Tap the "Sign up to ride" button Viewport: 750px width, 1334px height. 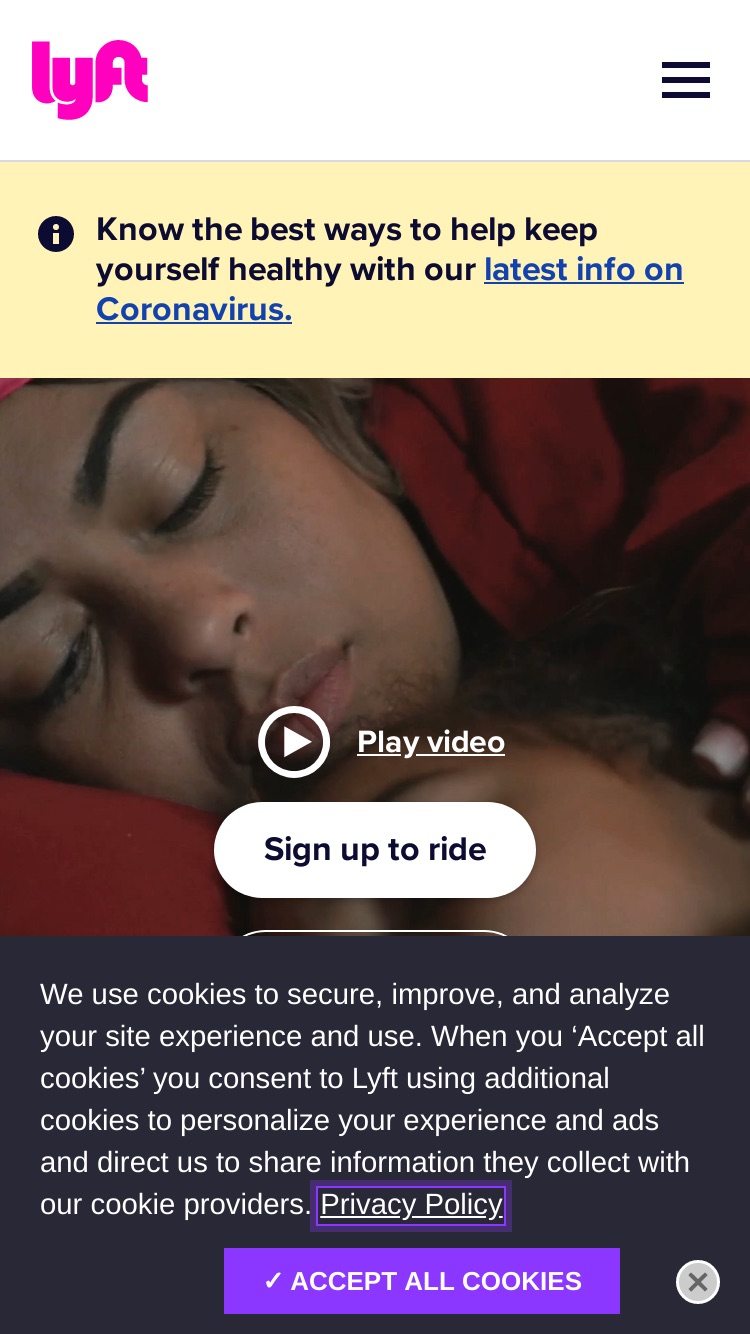click(375, 850)
